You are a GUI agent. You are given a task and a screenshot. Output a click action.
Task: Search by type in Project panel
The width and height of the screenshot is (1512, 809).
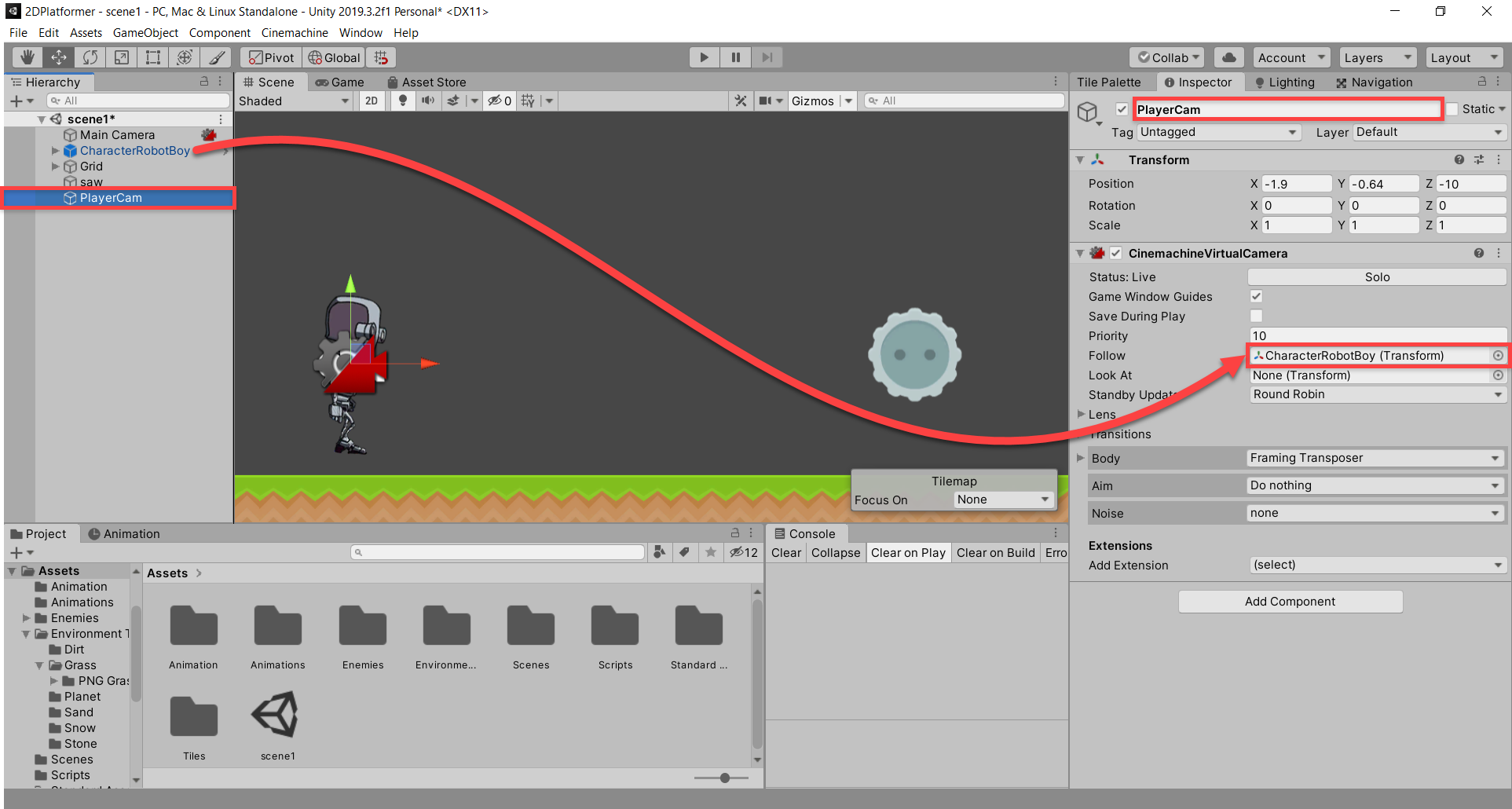point(660,552)
